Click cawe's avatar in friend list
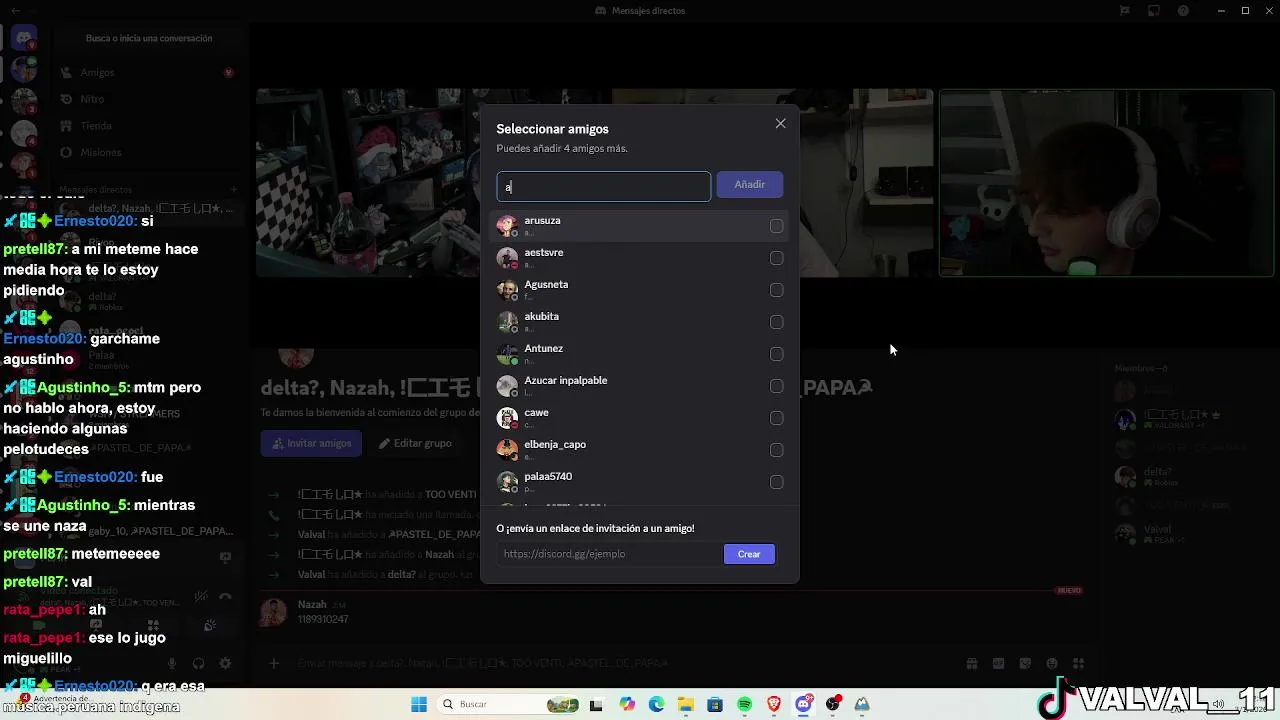1280x720 pixels. pos(507,418)
